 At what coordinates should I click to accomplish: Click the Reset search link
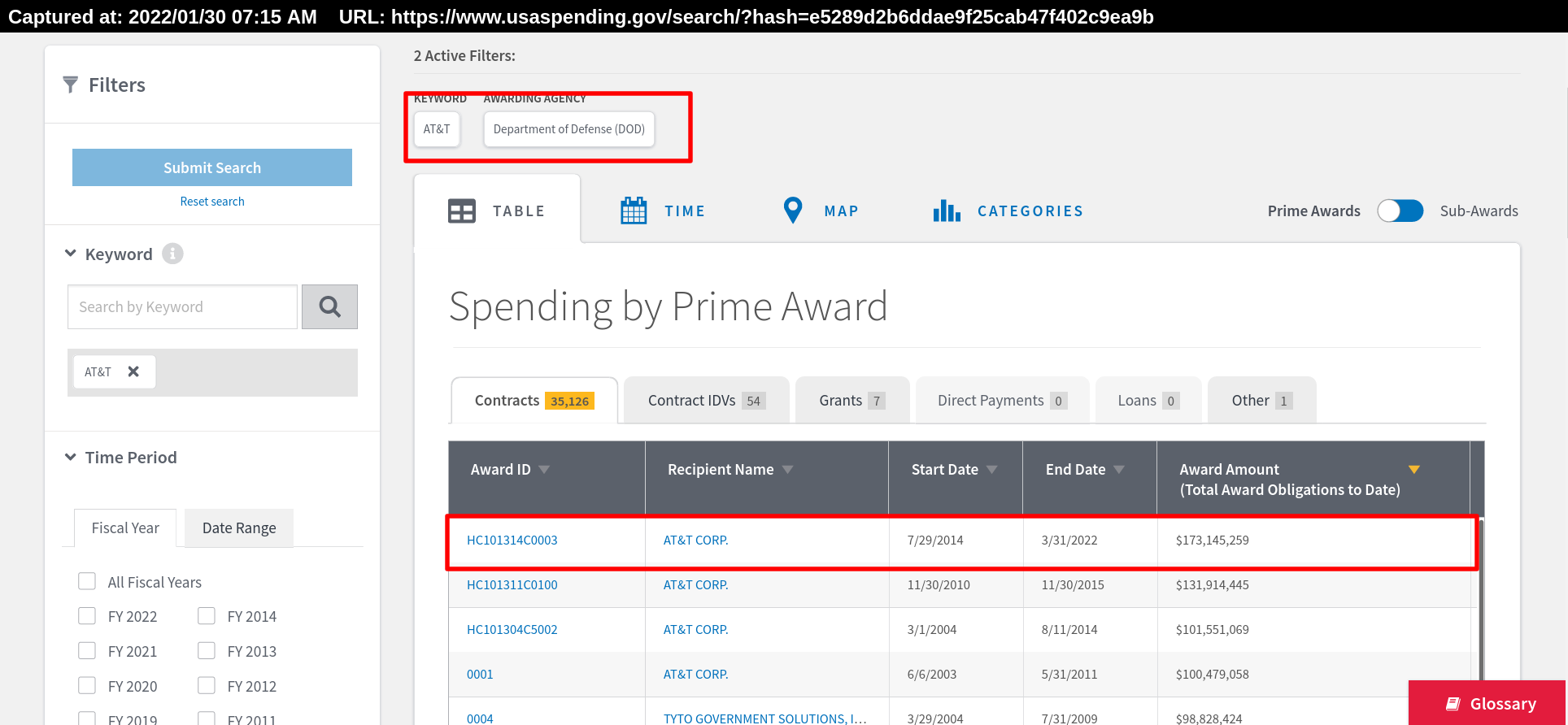point(212,202)
